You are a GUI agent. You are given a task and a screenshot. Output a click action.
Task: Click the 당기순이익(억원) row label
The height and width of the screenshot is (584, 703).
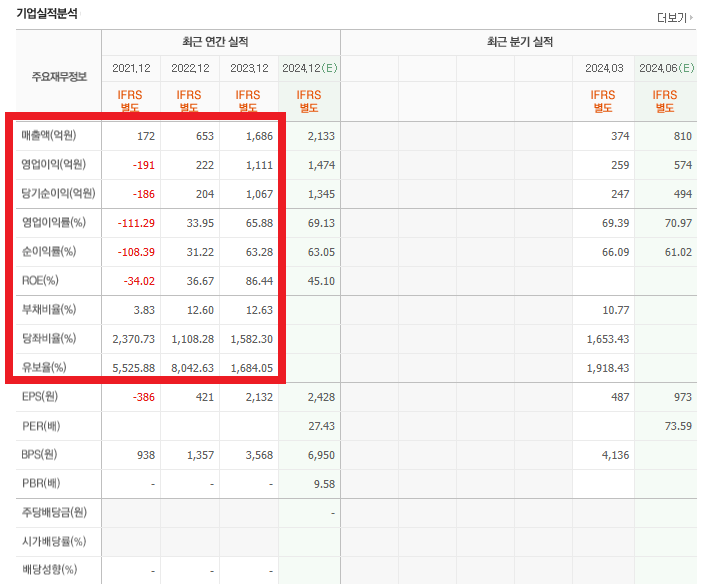click(59, 193)
